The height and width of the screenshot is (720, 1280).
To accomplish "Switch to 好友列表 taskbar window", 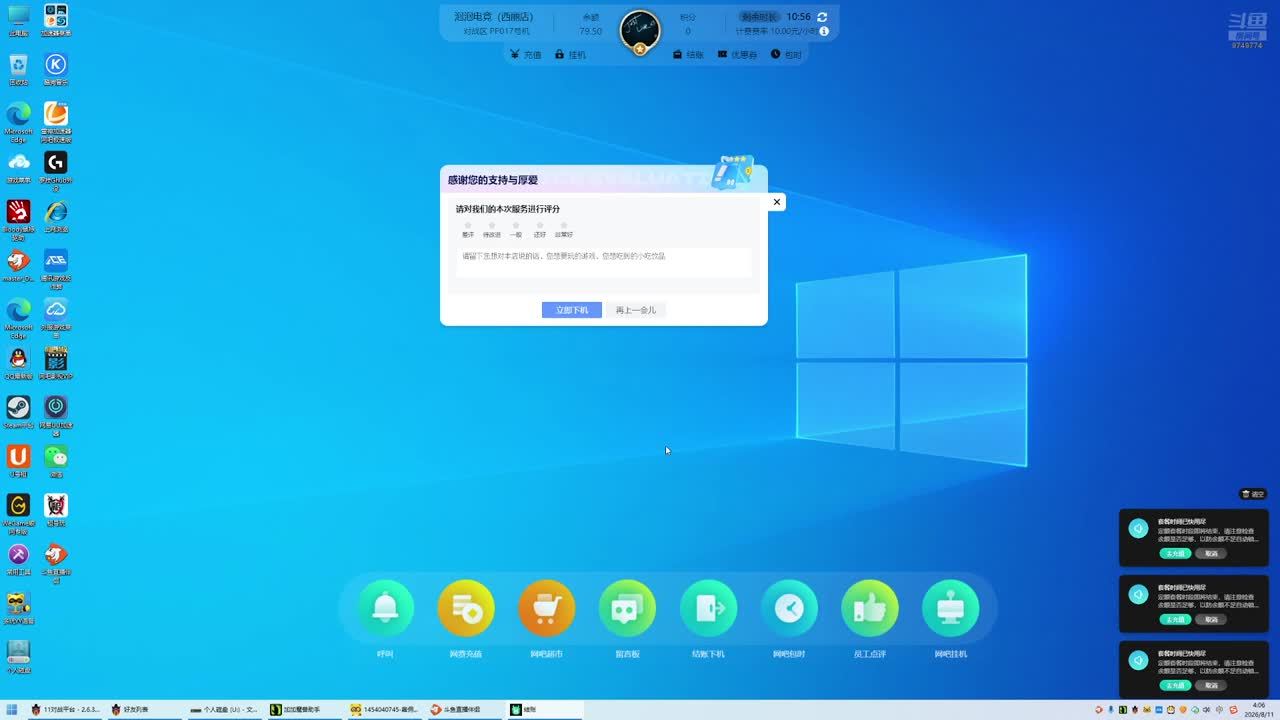I will point(146,709).
